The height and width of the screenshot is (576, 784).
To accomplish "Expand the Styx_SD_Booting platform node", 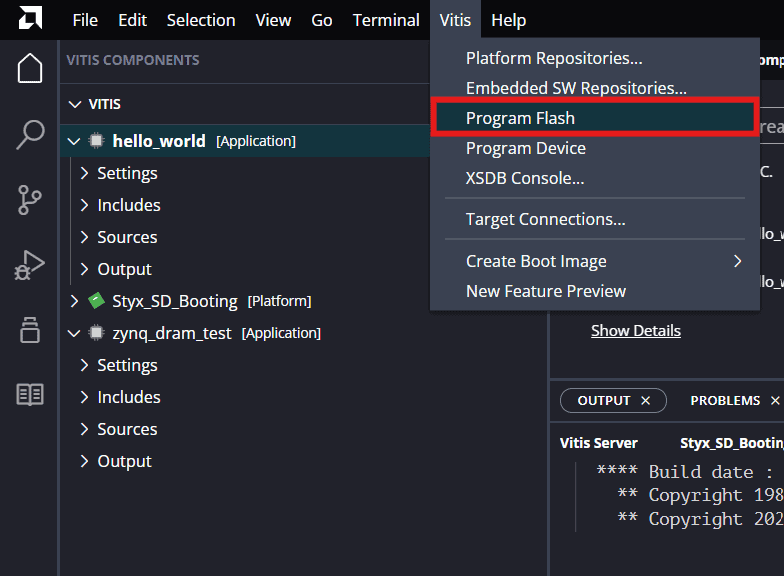I will coord(74,301).
